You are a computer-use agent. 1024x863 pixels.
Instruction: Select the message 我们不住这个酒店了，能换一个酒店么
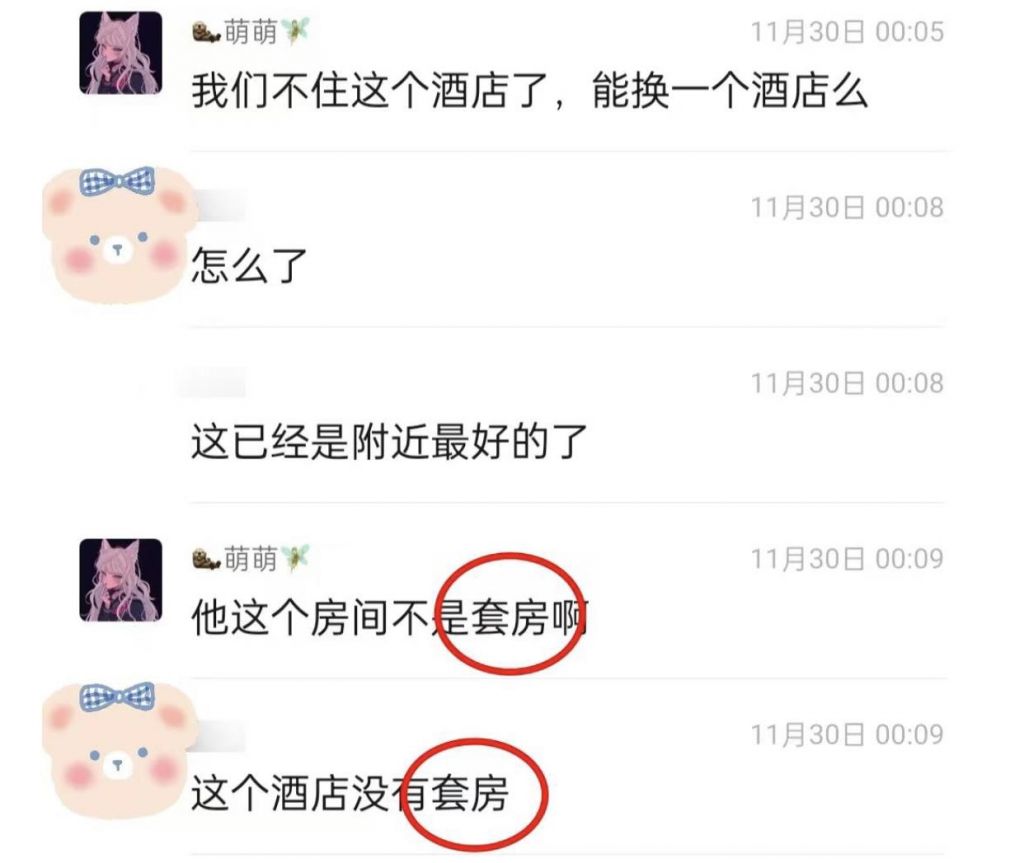[x=530, y=90]
